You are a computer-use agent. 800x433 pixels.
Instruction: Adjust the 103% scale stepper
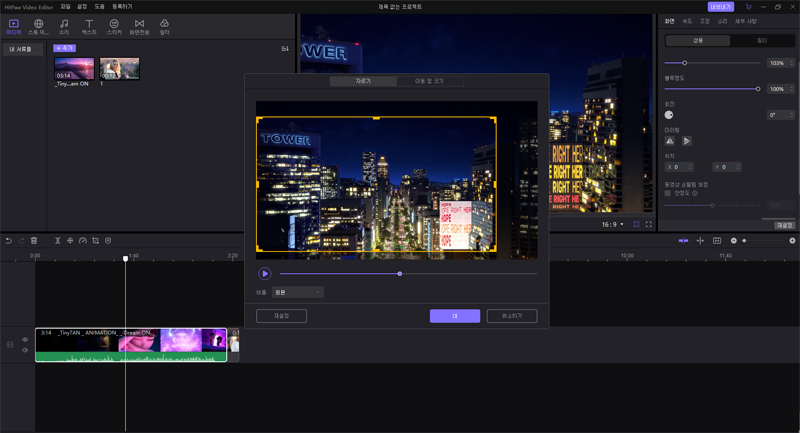[781, 63]
